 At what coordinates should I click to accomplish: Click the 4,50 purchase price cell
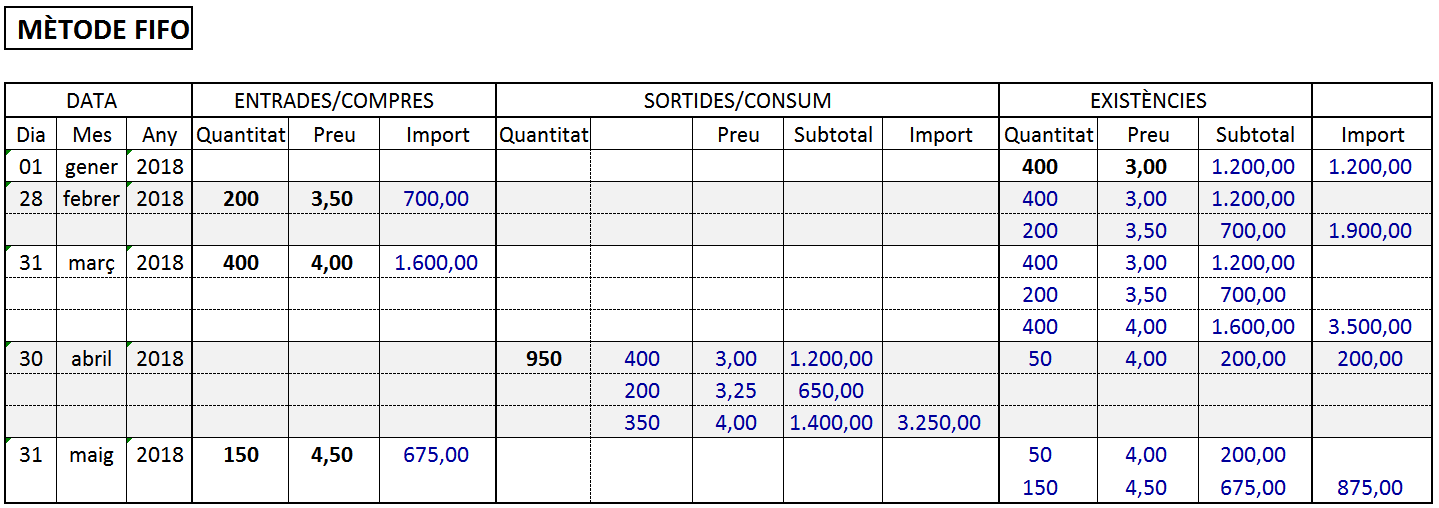pos(333,454)
